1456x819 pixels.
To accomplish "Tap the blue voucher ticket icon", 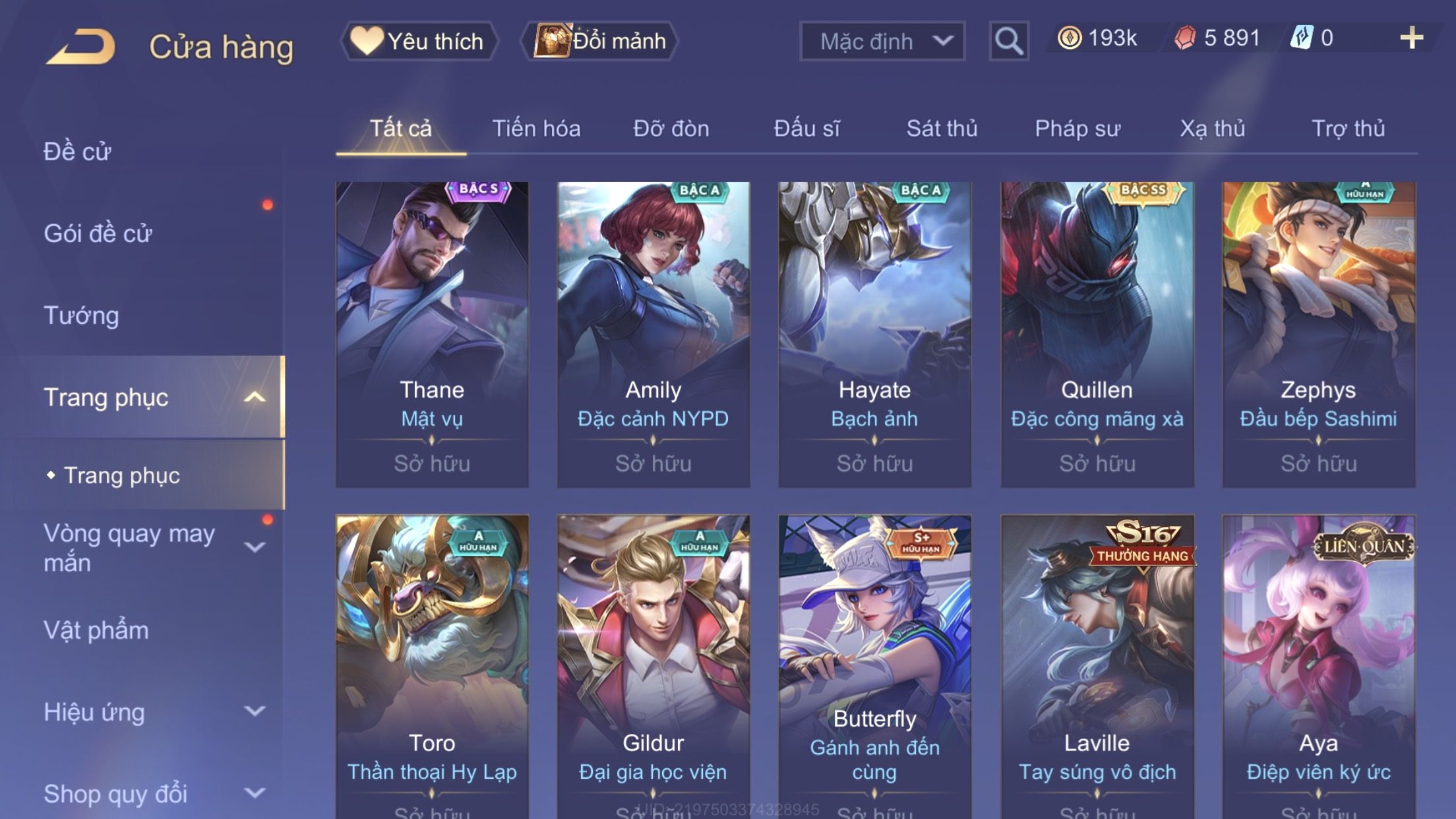I will (x=1302, y=38).
